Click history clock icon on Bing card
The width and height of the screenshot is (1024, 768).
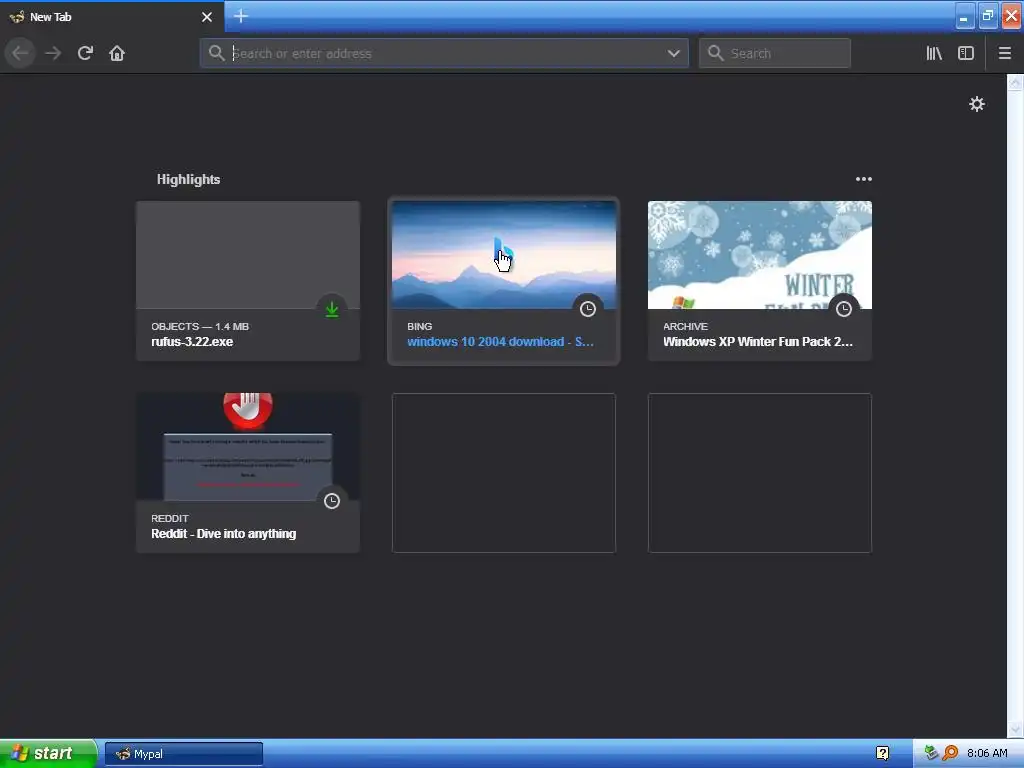(x=588, y=309)
